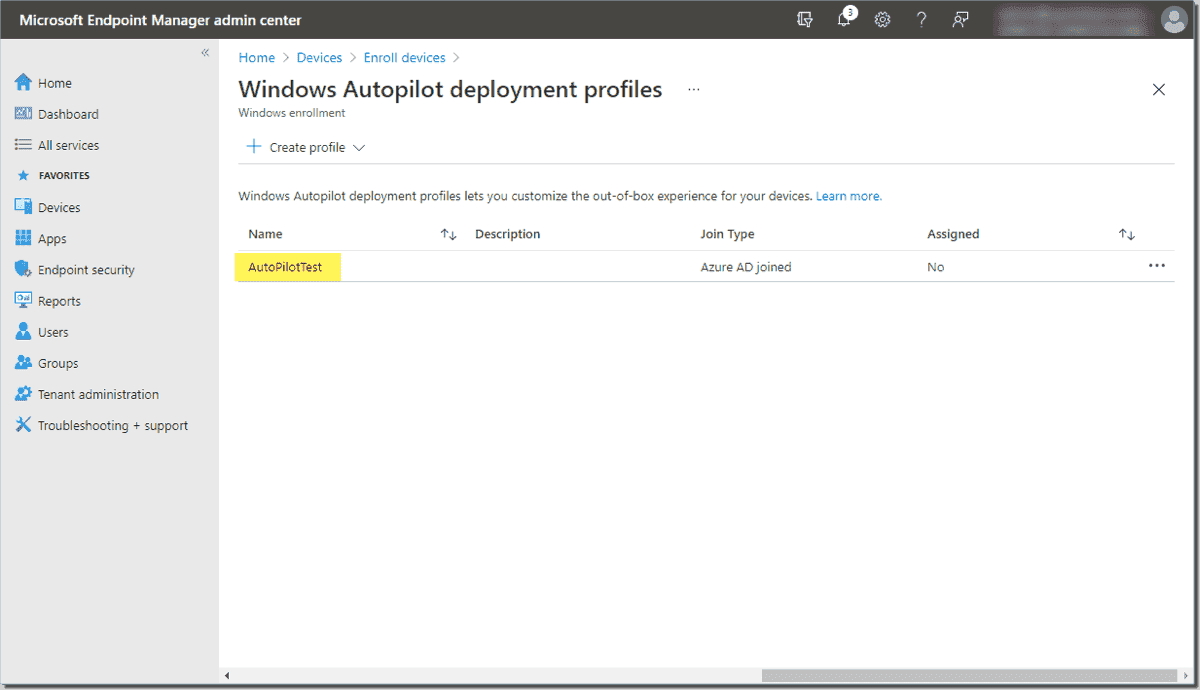Sort by Assigned column arrows
This screenshot has height=690, width=1200.
click(1127, 234)
